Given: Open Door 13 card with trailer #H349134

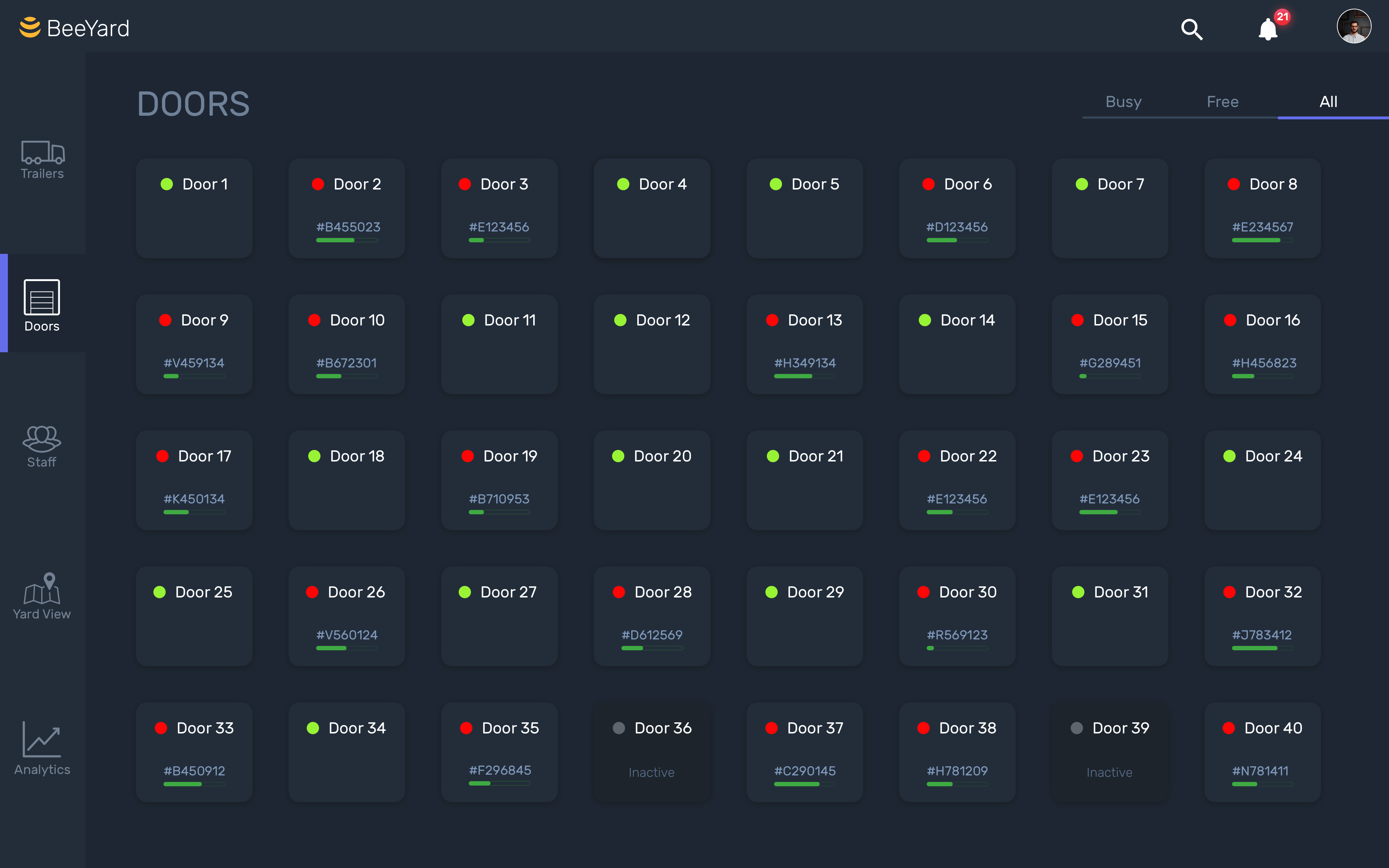Looking at the screenshot, I should tap(804, 344).
